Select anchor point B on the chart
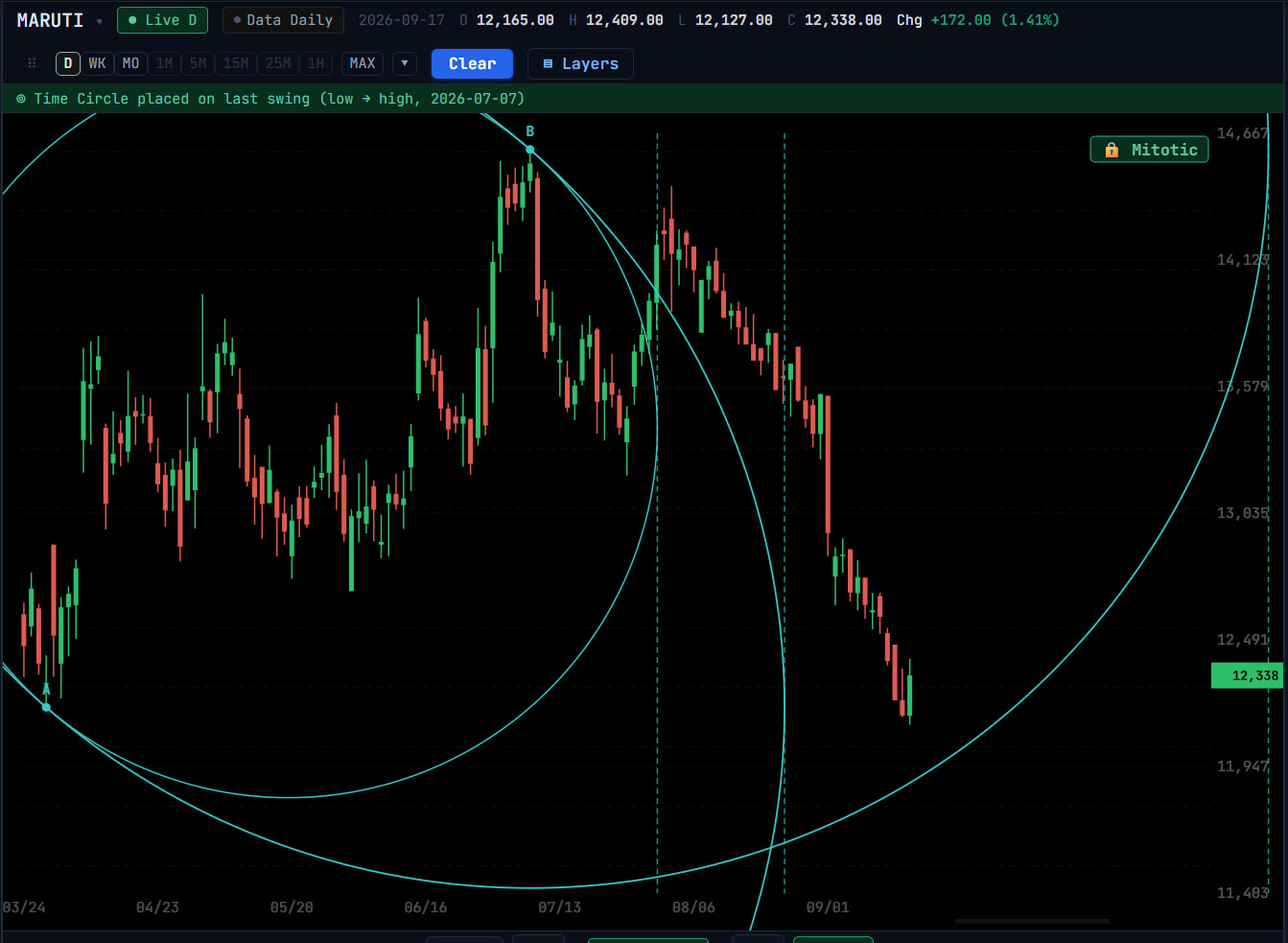This screenshot has width=1288, height=943. tap(530, 150)
